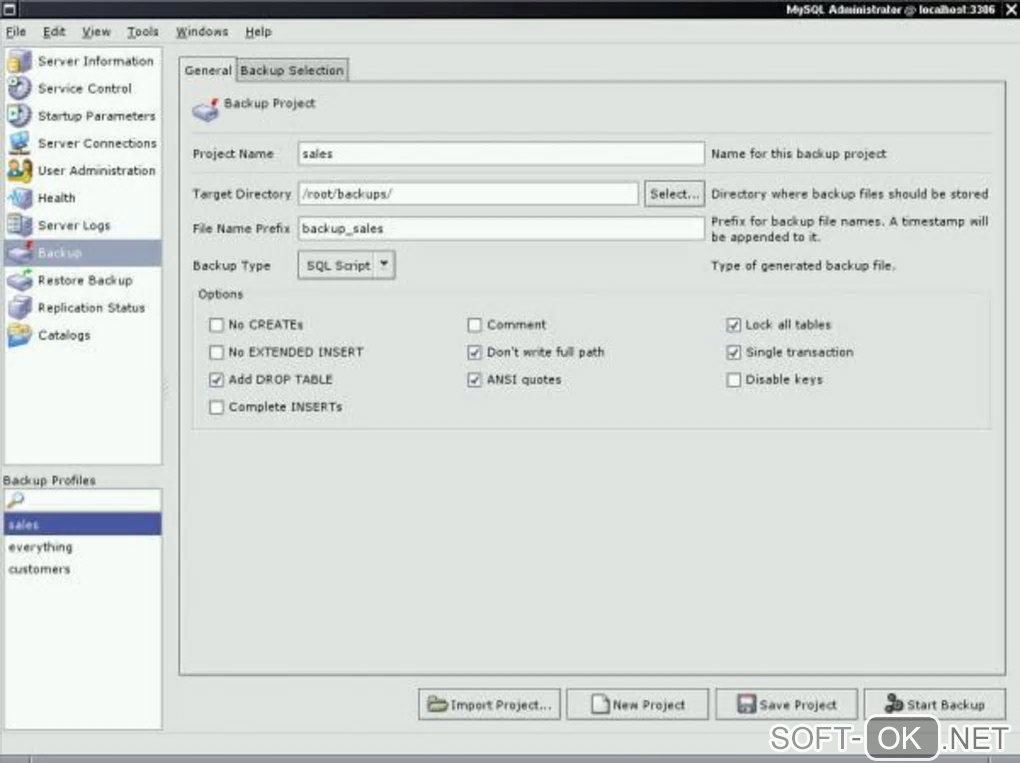Open the File menu
Image resolution: width=1020 pixels, height=763 pixels.
click(16, 31)
